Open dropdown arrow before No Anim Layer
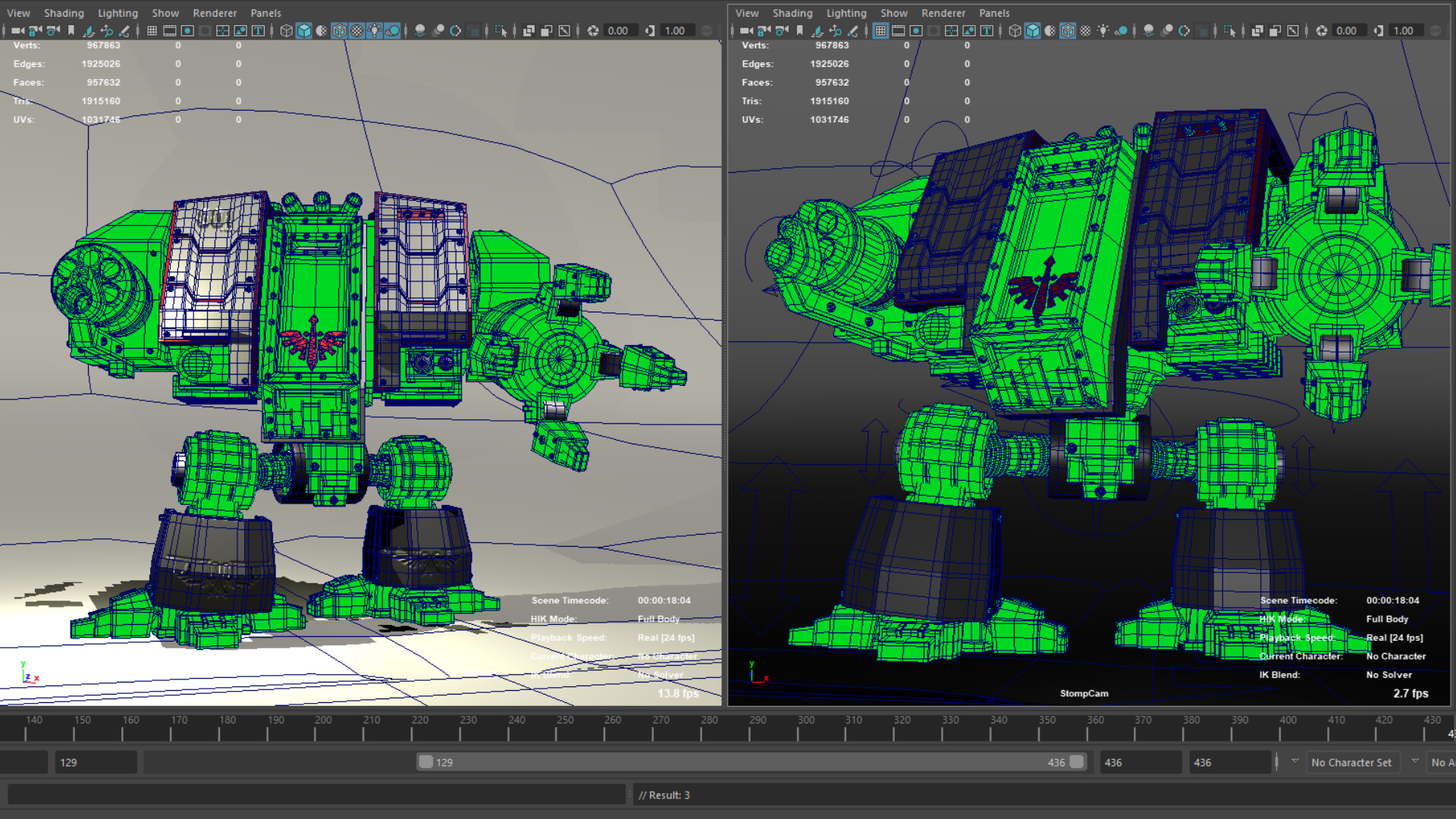This screenshot has width=1456, height=819. click(x=1415, y=761)
